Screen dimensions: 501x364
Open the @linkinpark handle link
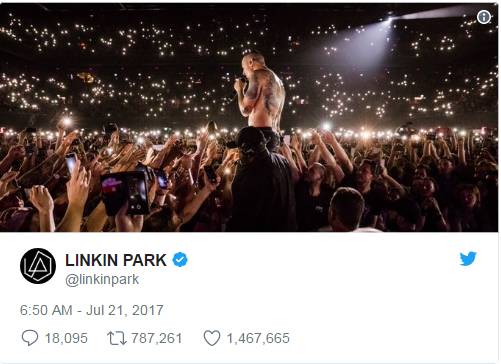(x=102, y=279)
